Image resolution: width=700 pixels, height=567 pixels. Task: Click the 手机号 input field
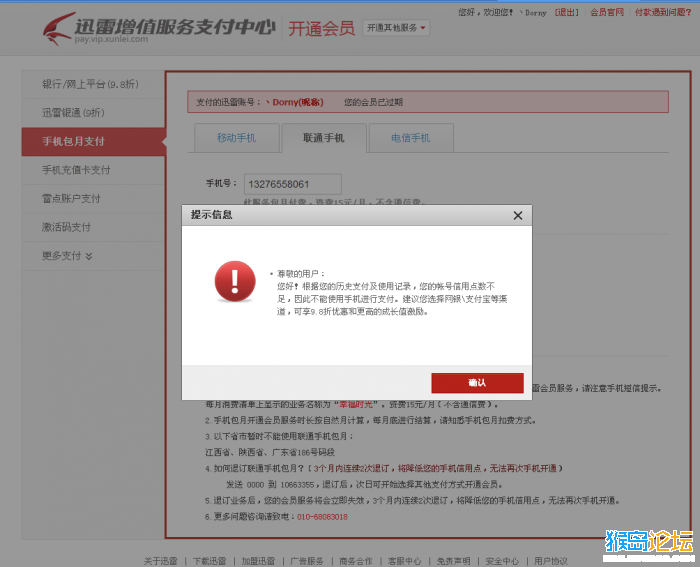click(293, 184)
